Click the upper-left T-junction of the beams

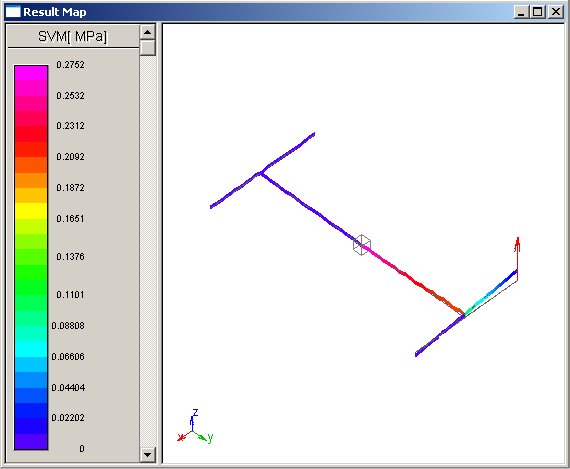pos(261,174)
